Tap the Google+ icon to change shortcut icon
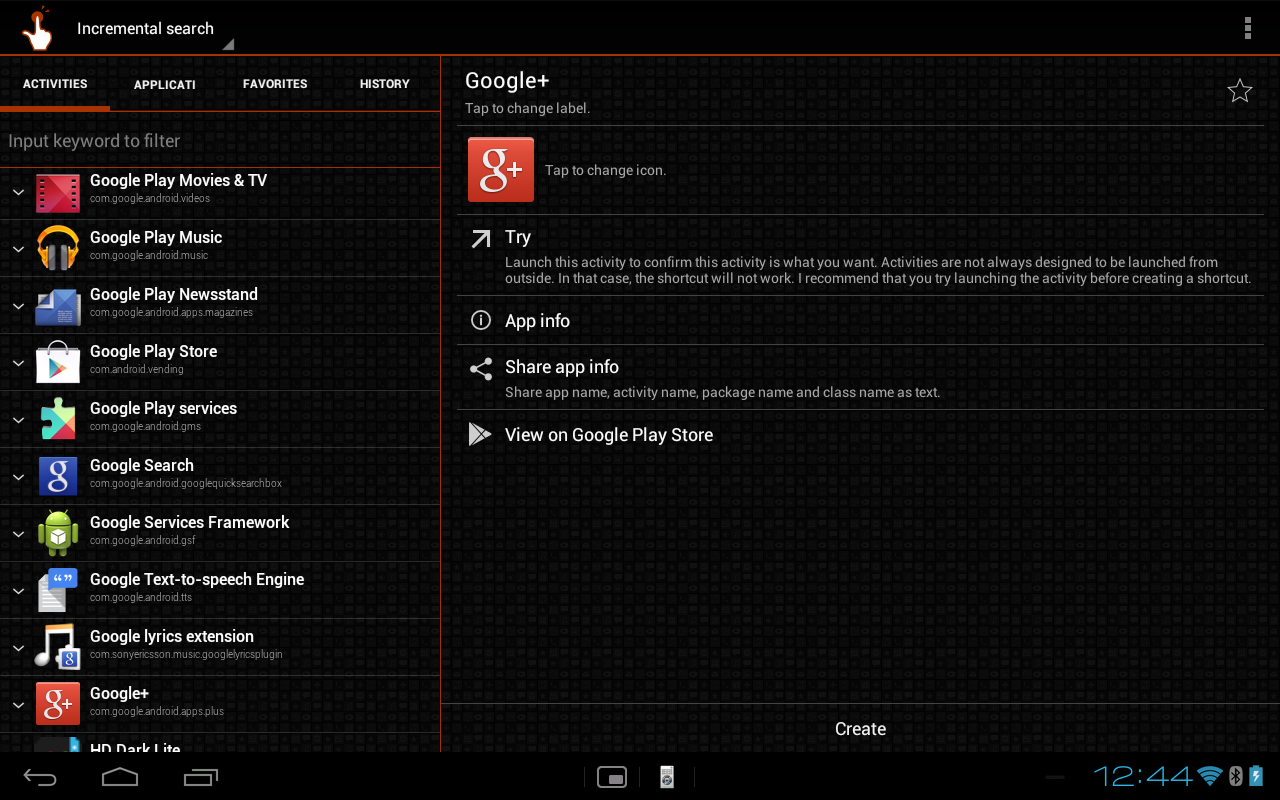This screenshot has width=1280, height=800. coord(500,169)
